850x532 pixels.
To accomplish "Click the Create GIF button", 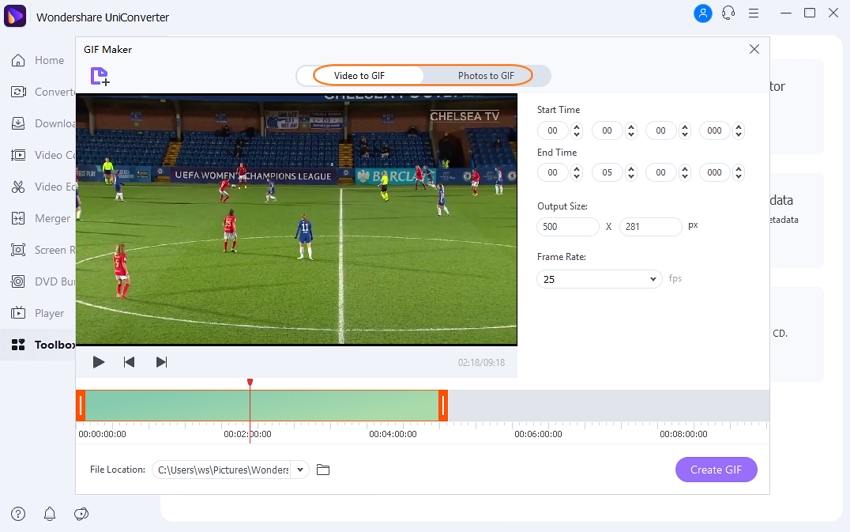I will [716, 470].
